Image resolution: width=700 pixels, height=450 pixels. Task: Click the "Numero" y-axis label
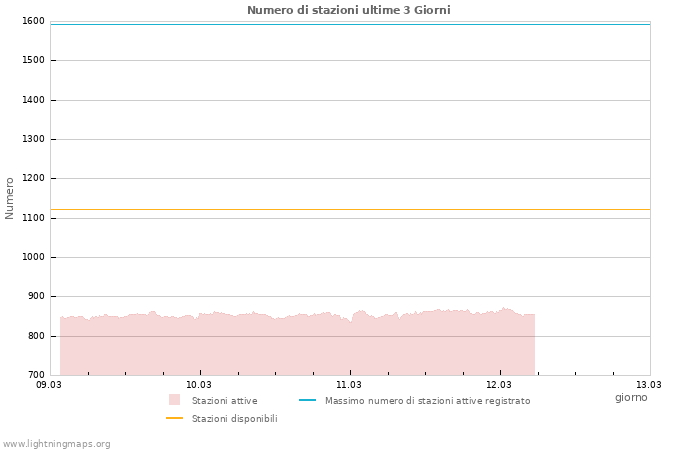(10, 198)
